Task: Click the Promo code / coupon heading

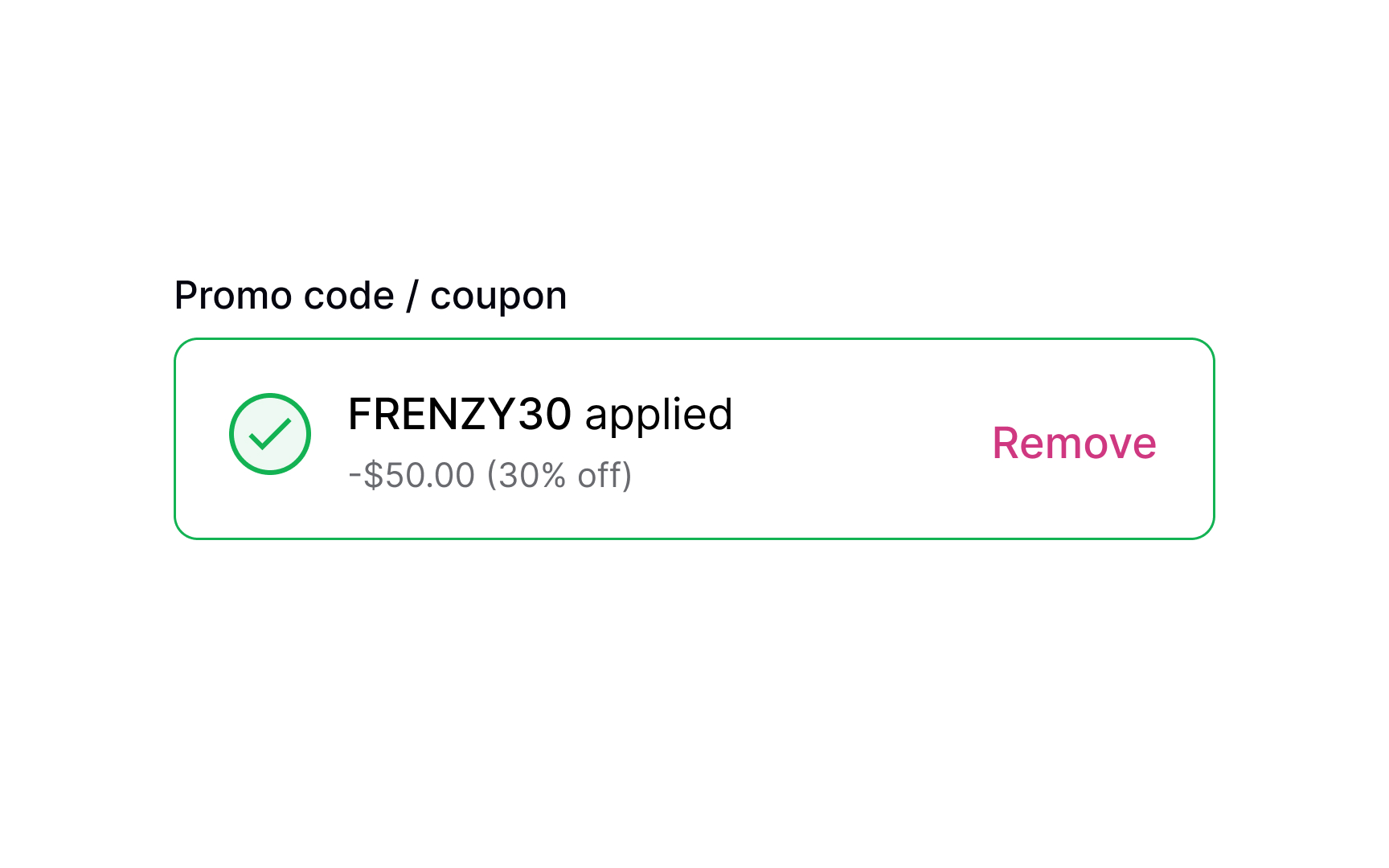Action: [x=371, y=294]
